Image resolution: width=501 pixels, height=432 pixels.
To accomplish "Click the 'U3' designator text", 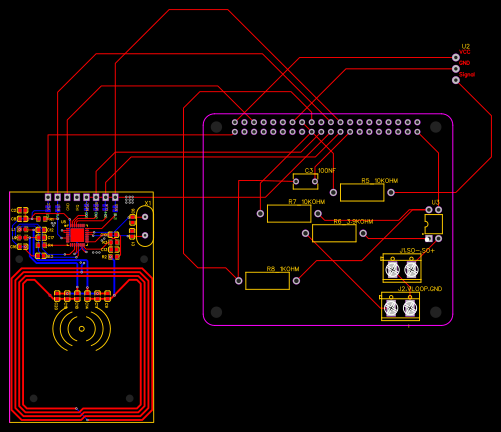I will (435, 203).
